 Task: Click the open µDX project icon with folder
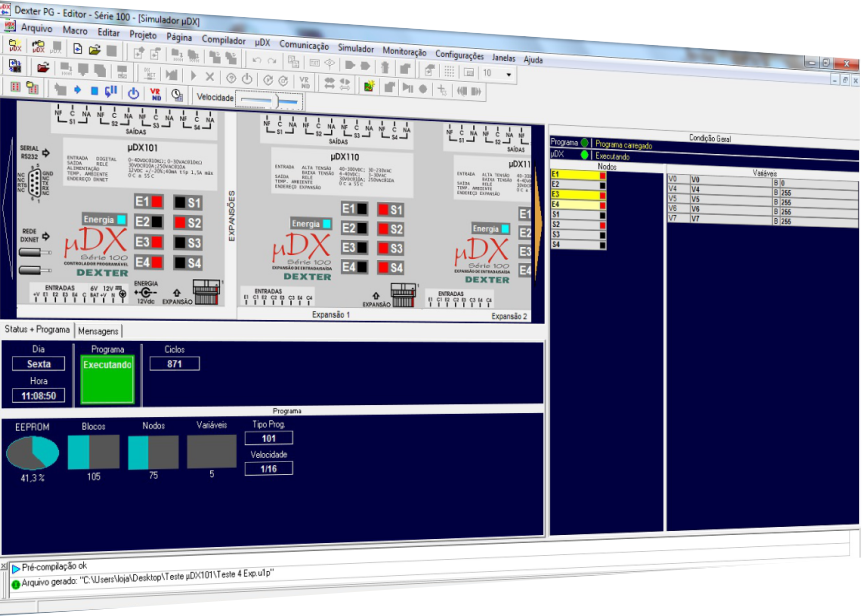click(x=38, y=47)
